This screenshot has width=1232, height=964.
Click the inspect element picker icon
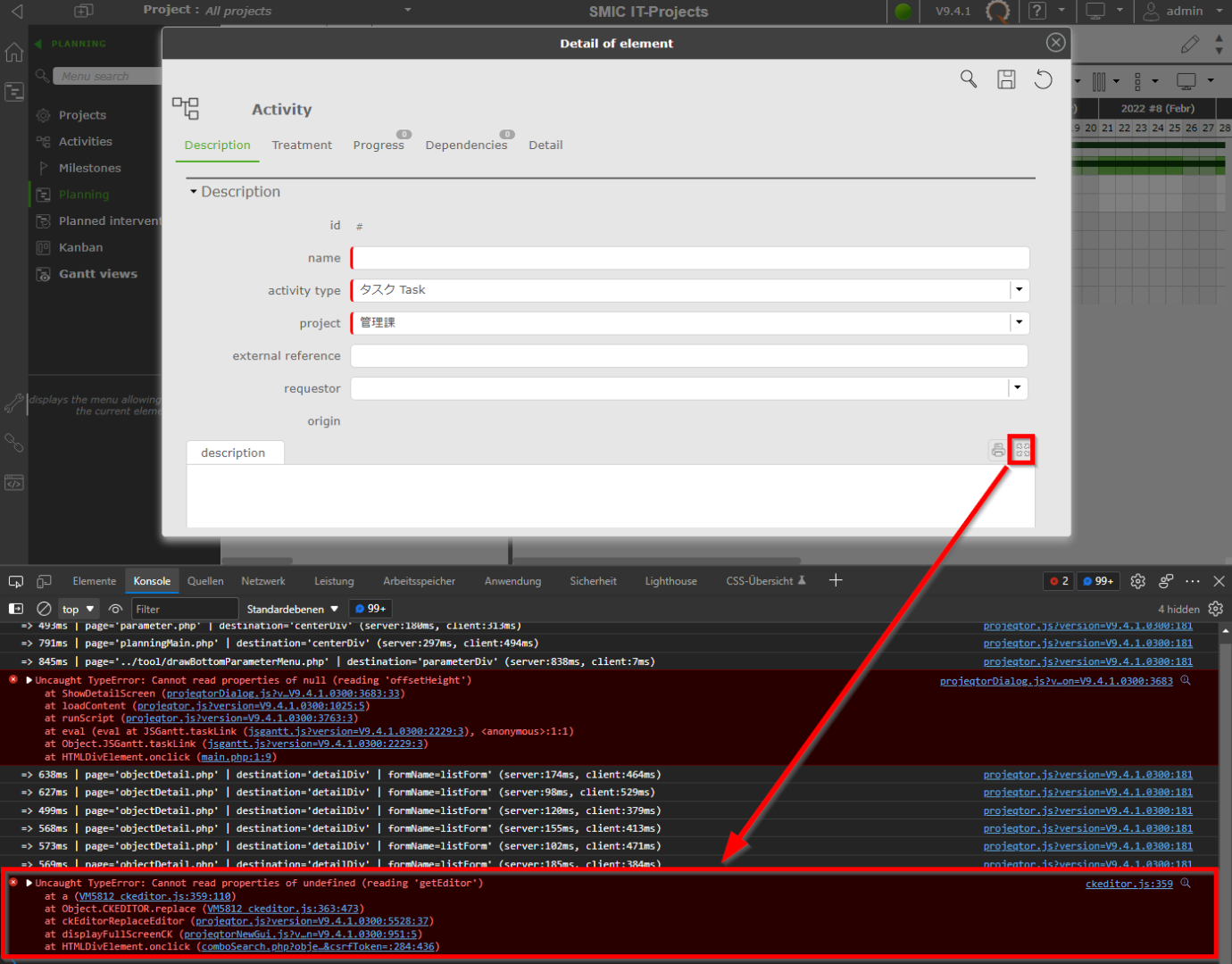[16, 581]
